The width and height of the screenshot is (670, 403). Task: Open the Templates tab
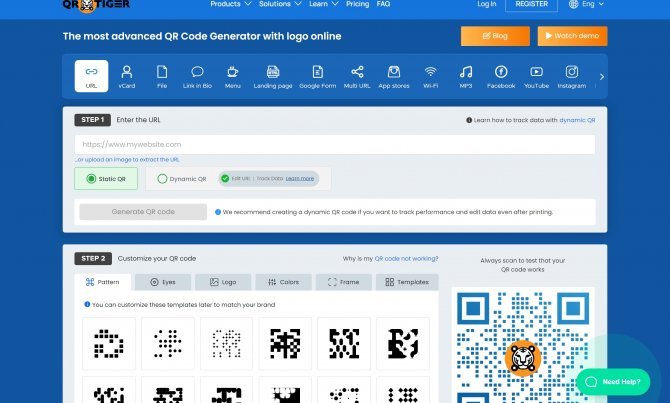pos(407,282)
